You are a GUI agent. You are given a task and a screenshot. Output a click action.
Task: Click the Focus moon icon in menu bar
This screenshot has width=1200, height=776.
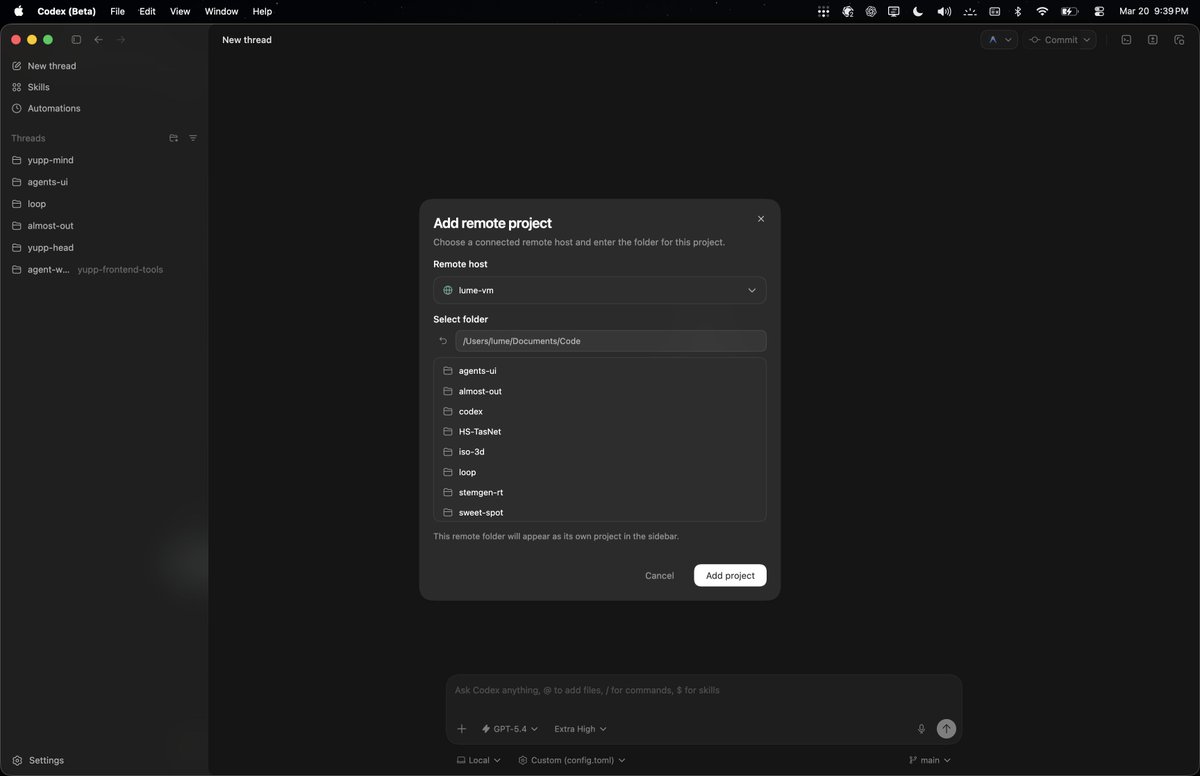tap(918, 11)
